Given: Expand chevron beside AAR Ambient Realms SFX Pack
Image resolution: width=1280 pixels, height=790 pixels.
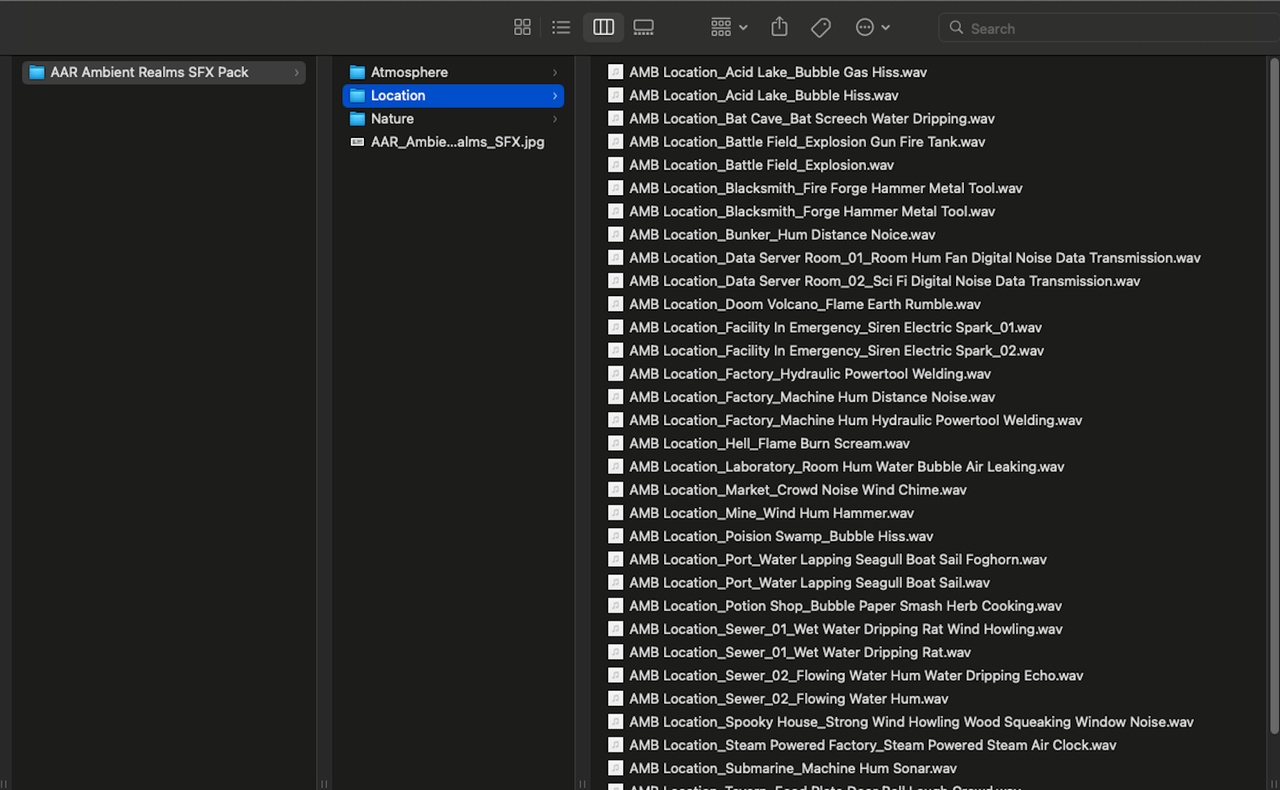Looking at the screenshot, I should click(x=296, y=72).
